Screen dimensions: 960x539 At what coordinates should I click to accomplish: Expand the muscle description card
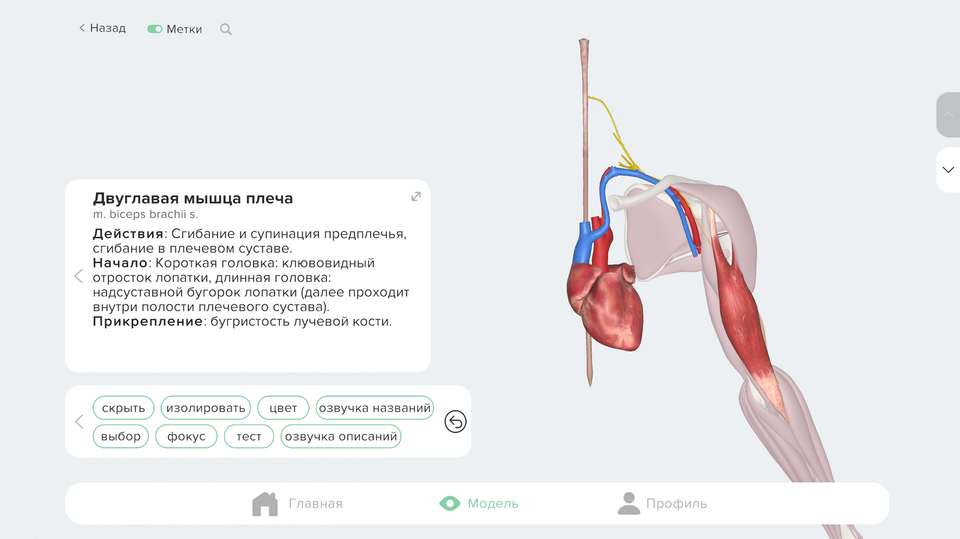point(416,196)
